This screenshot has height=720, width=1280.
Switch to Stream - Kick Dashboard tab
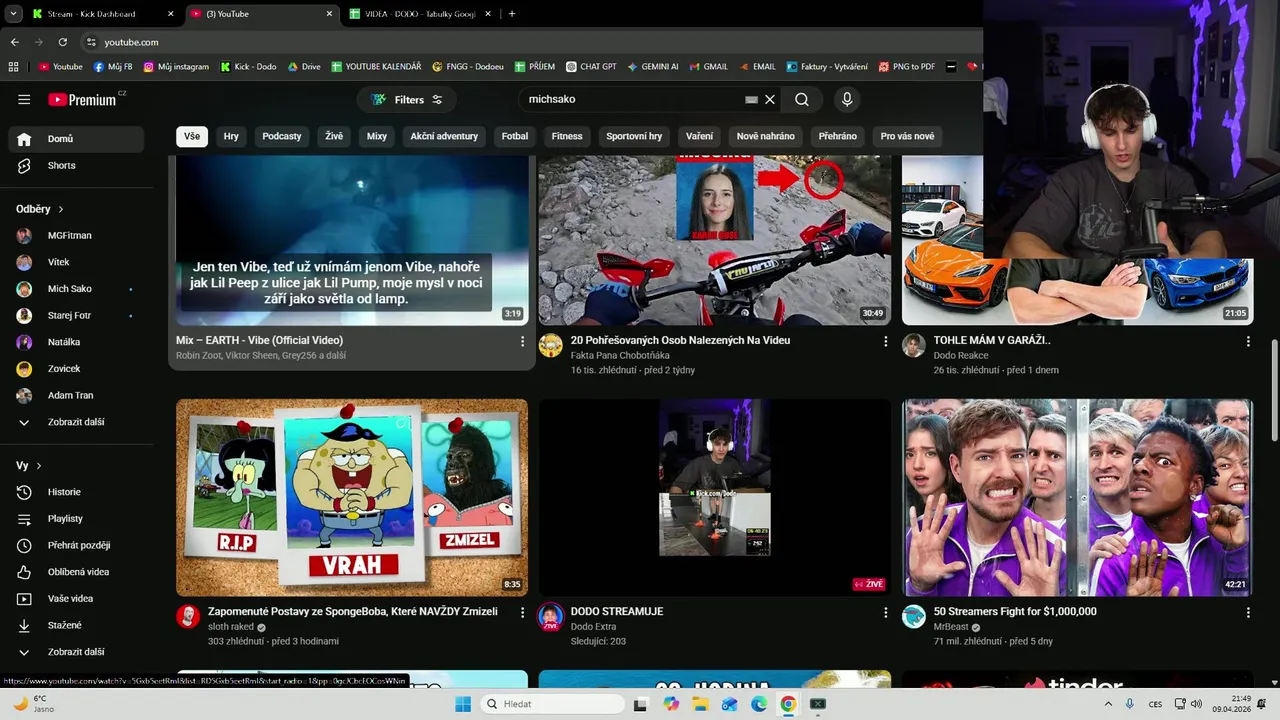click(x=103, y=14)
